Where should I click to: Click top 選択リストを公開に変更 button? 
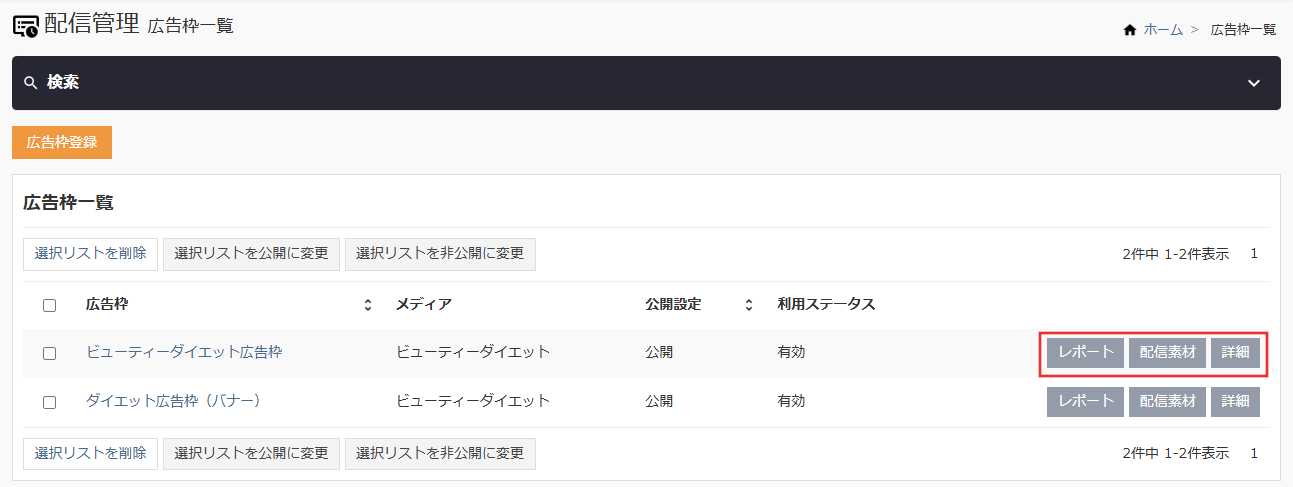pyautogui.click(x=251, y=254)
